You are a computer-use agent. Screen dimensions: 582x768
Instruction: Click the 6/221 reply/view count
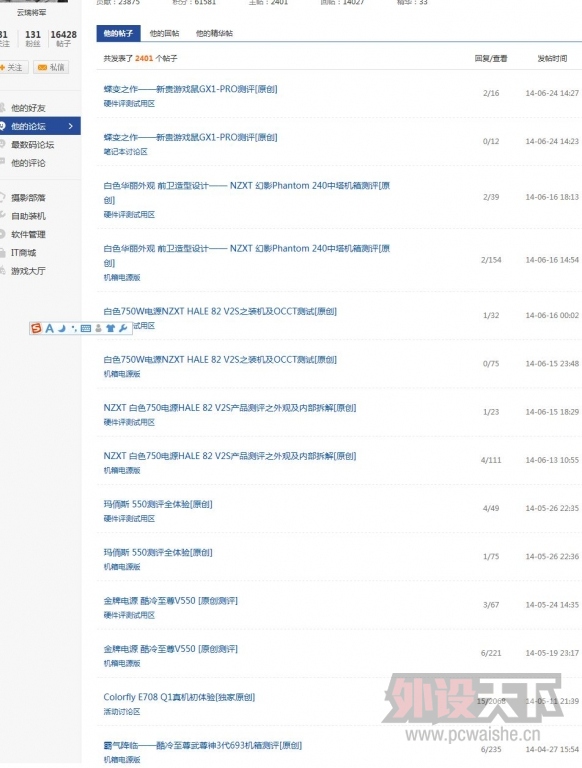point(491,653)
